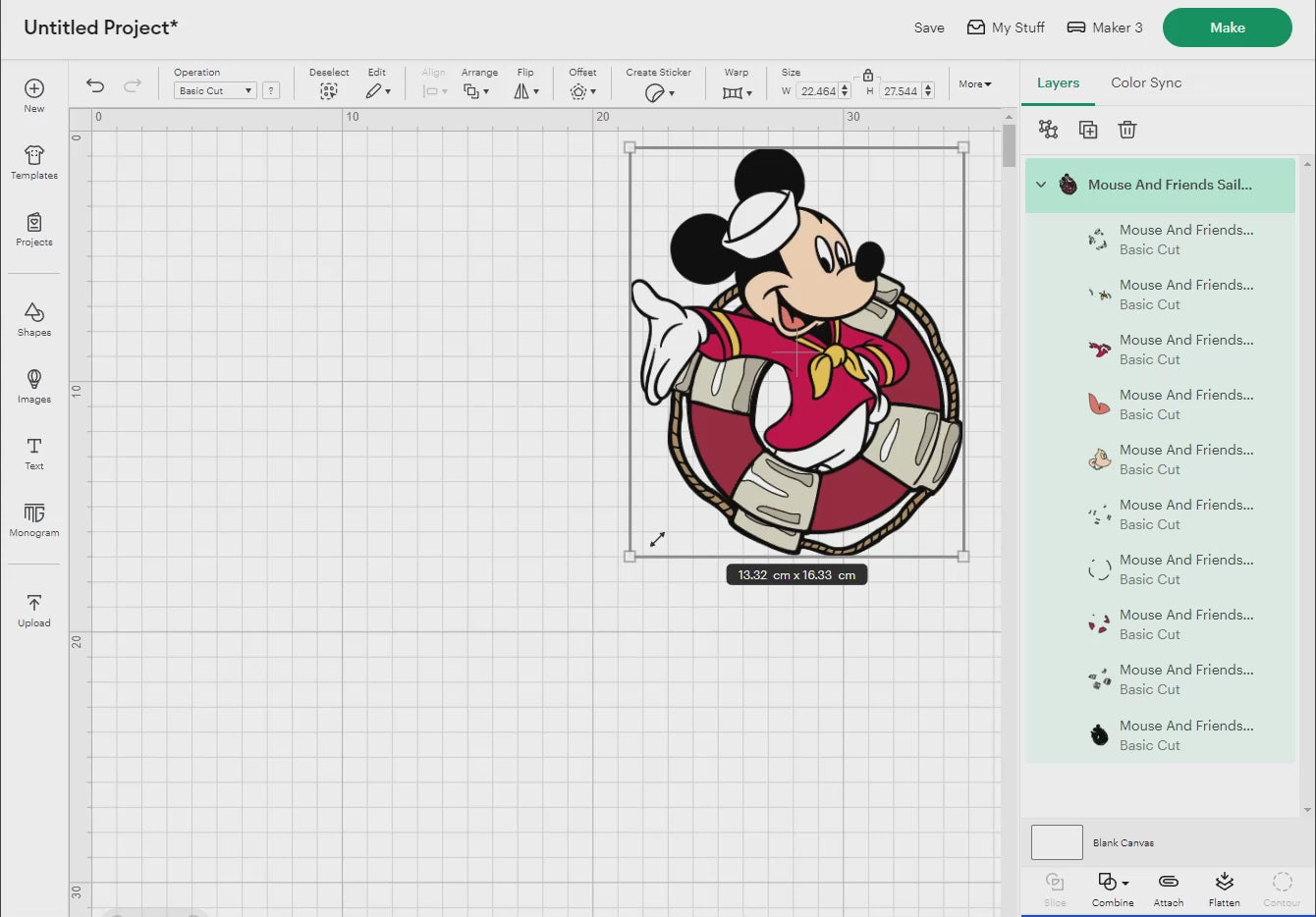Viewport: 1316px width, 917px height.
Task: Select the Mouse And Friends Sail group layer
Action: click(1160, 185)
